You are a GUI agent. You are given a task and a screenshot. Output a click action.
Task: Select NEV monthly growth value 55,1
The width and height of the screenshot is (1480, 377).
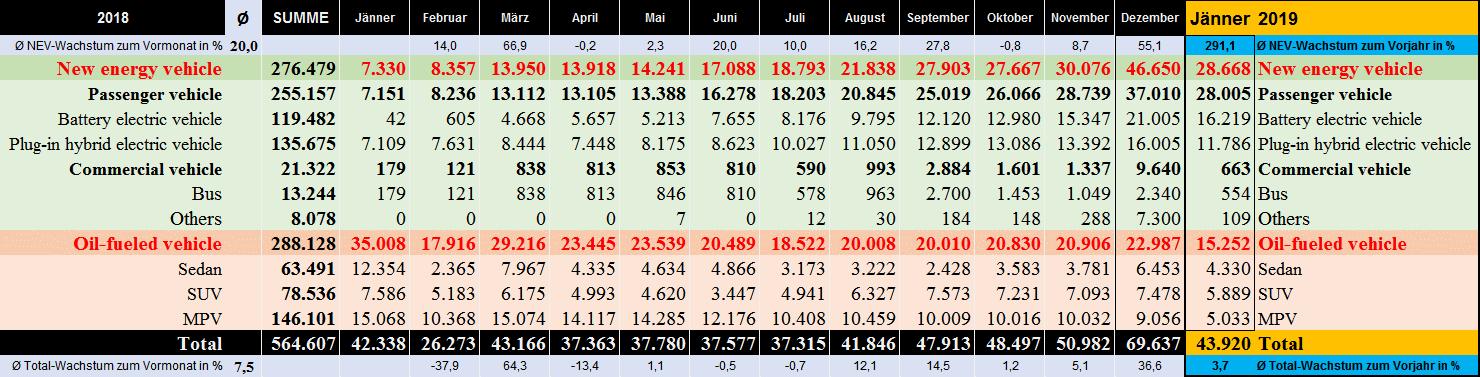[1149, 46]
